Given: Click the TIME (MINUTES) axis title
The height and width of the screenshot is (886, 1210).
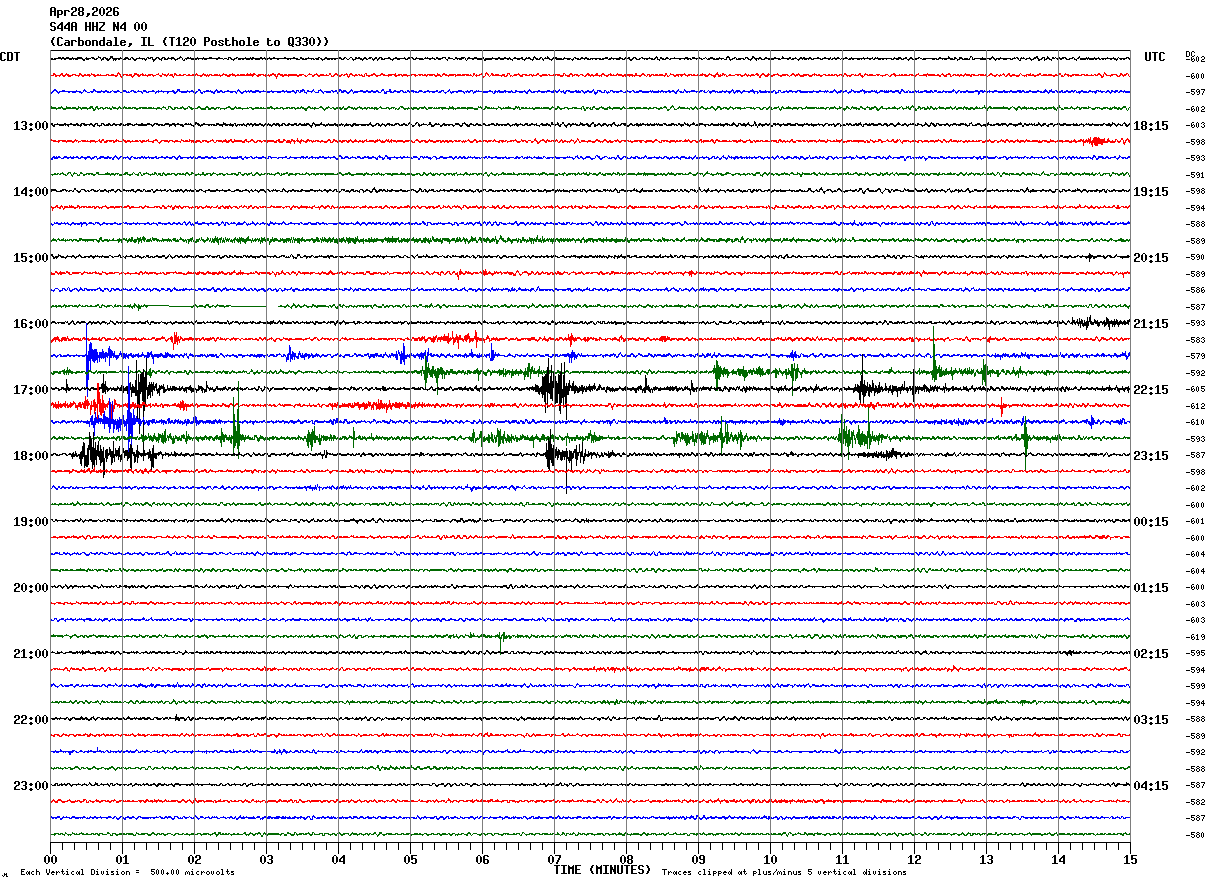Looking at the screenshot, I should [602, 870].
